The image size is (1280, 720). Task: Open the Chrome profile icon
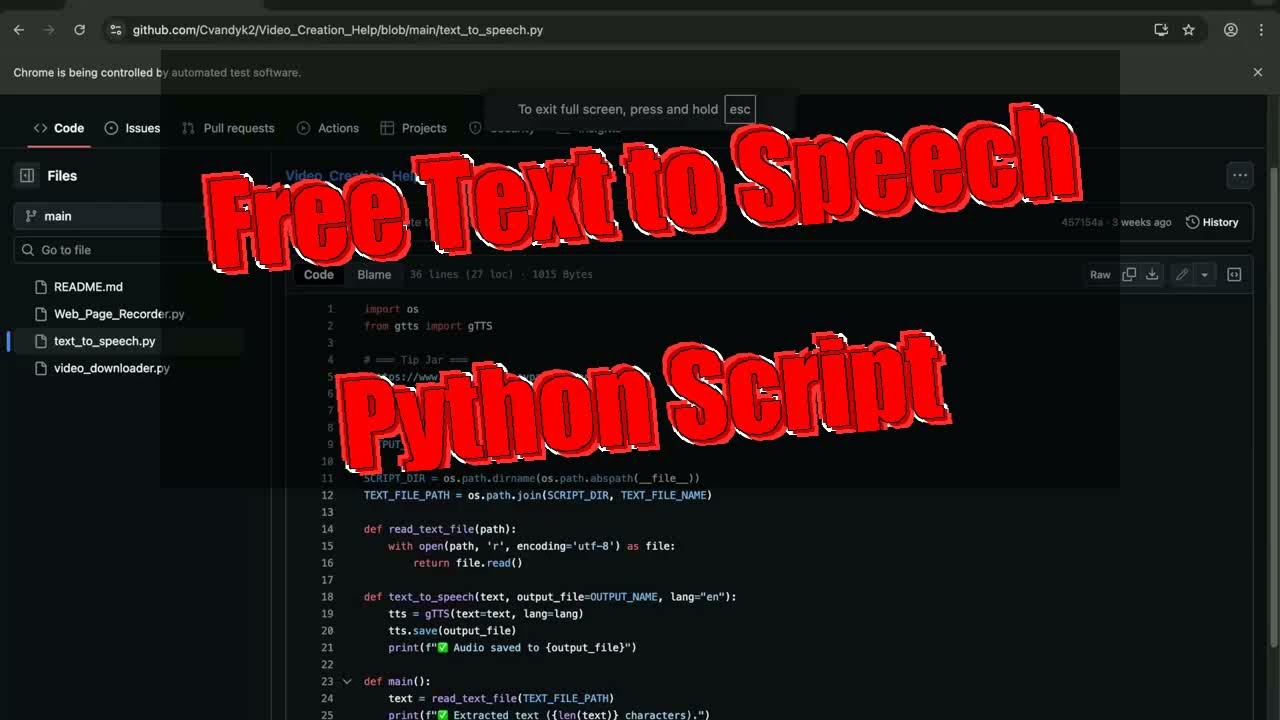click(x=1231, y=30)
